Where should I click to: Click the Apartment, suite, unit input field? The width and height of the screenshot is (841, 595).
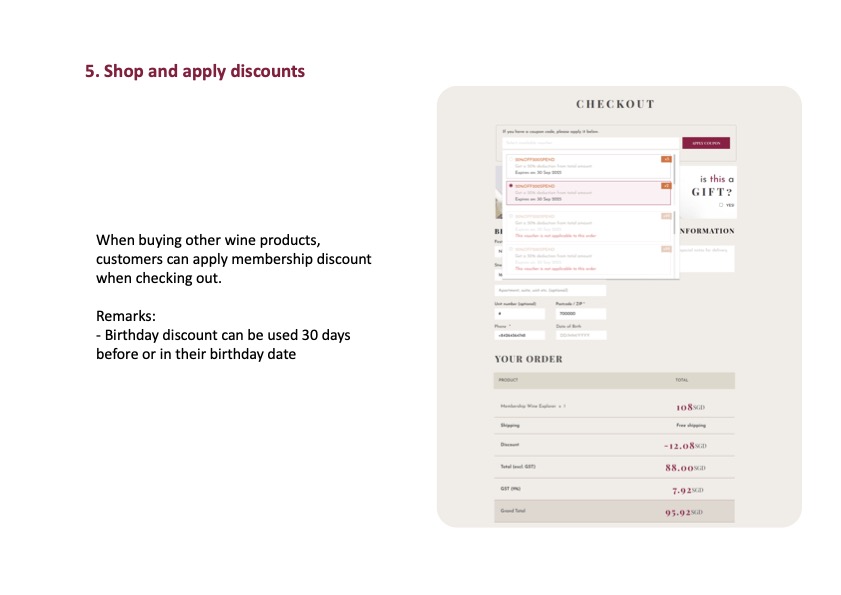point(550,290)
